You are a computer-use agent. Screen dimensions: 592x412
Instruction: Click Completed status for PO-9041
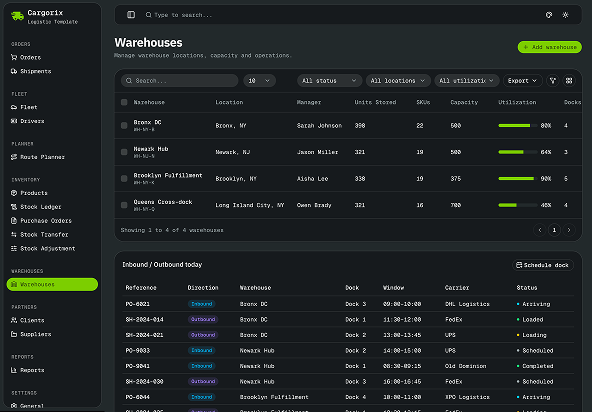tap(535, 366)
